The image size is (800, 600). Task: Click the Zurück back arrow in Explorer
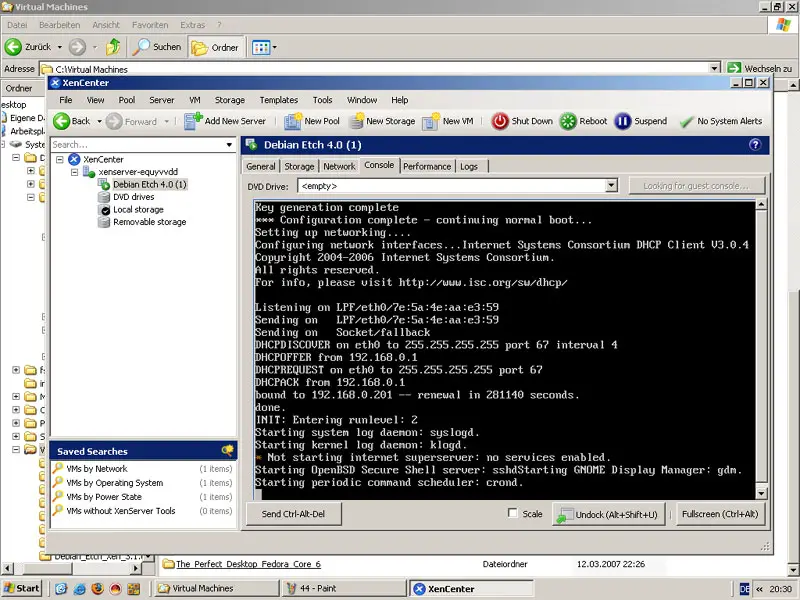[x=13, y=47]
